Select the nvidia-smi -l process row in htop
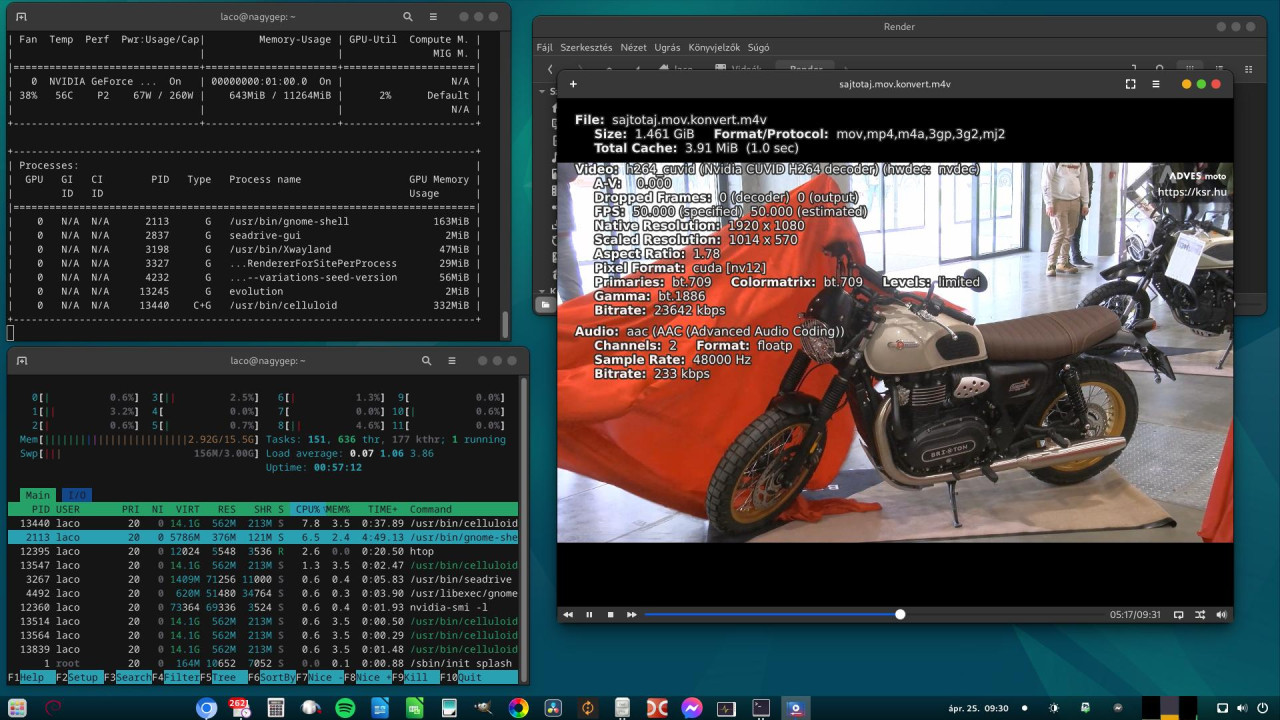The image size is (1280, 720). tap(263, 607)
